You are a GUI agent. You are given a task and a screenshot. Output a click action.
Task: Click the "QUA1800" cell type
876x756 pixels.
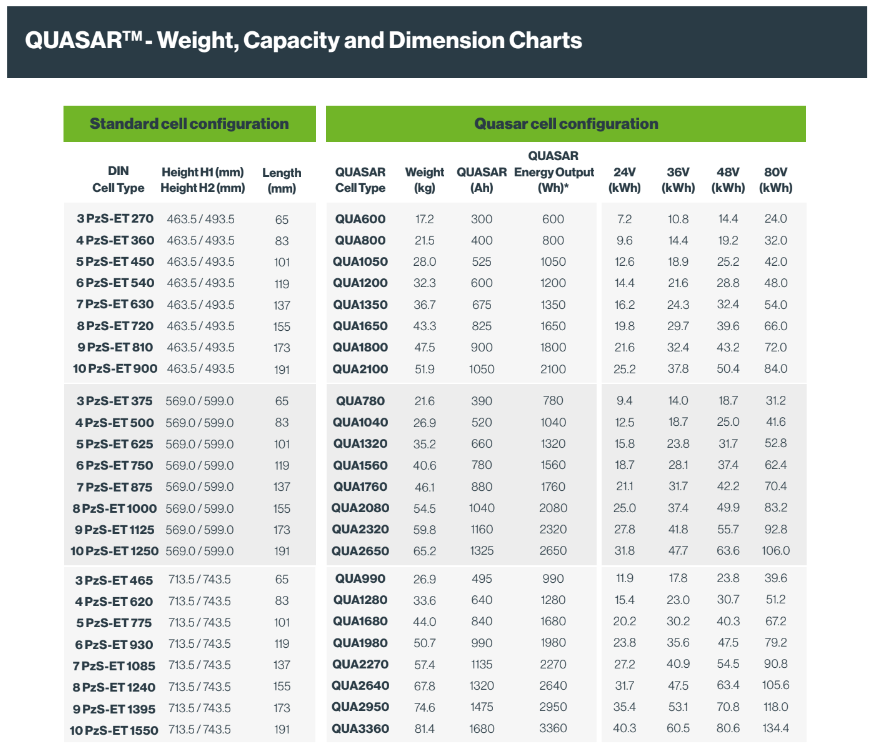tap(360, 348)
